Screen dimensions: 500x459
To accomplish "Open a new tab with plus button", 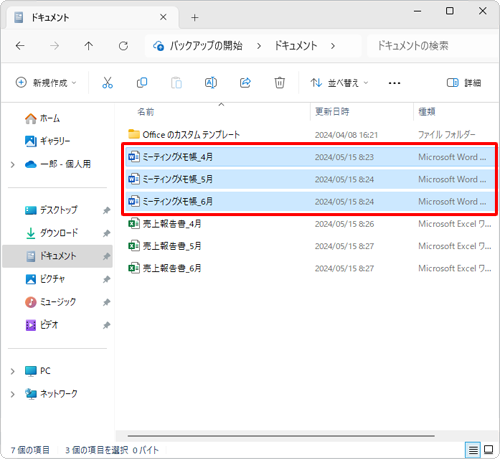I will [195, 18].
